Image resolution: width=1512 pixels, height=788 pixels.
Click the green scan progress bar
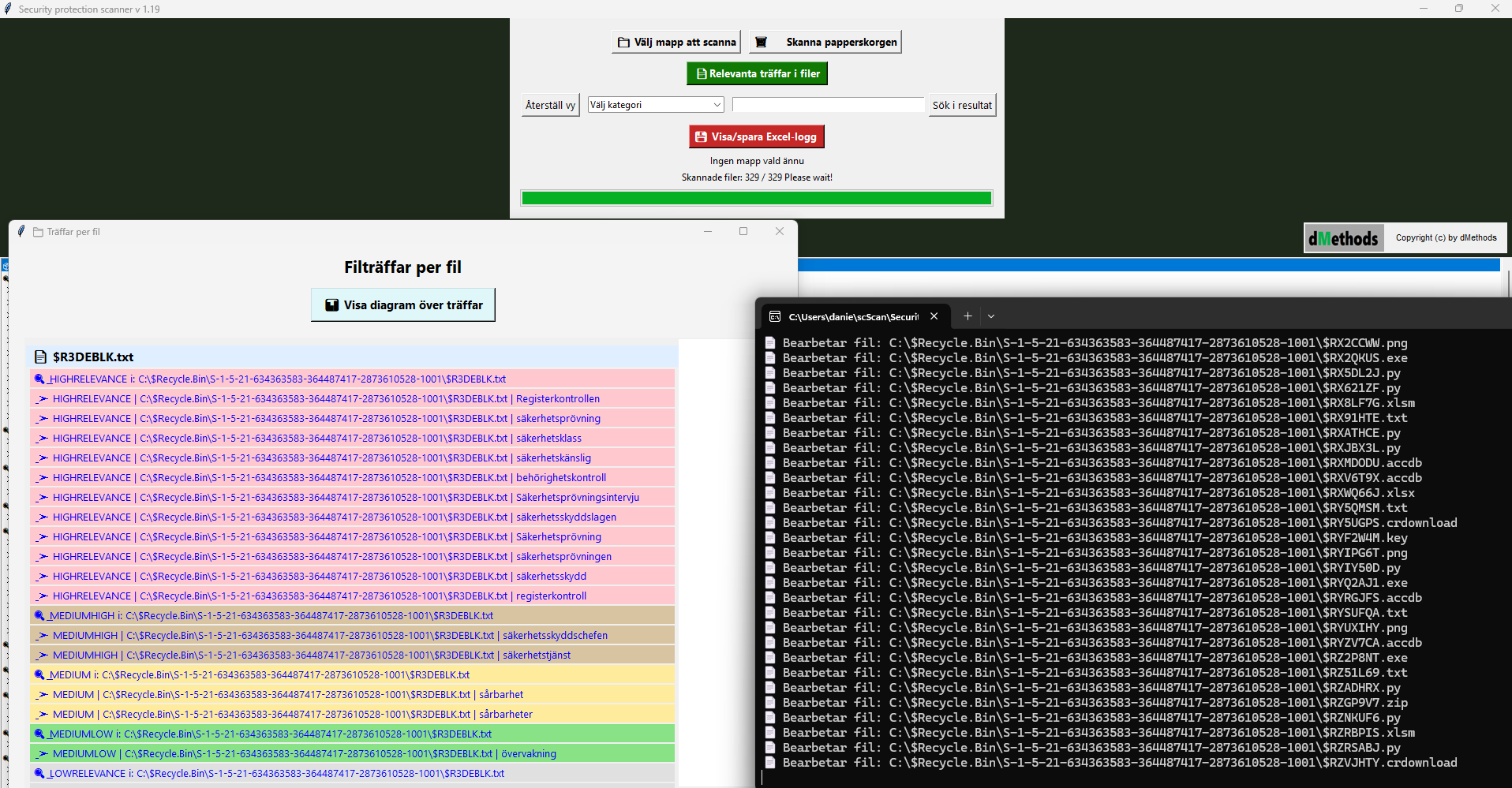756,199
